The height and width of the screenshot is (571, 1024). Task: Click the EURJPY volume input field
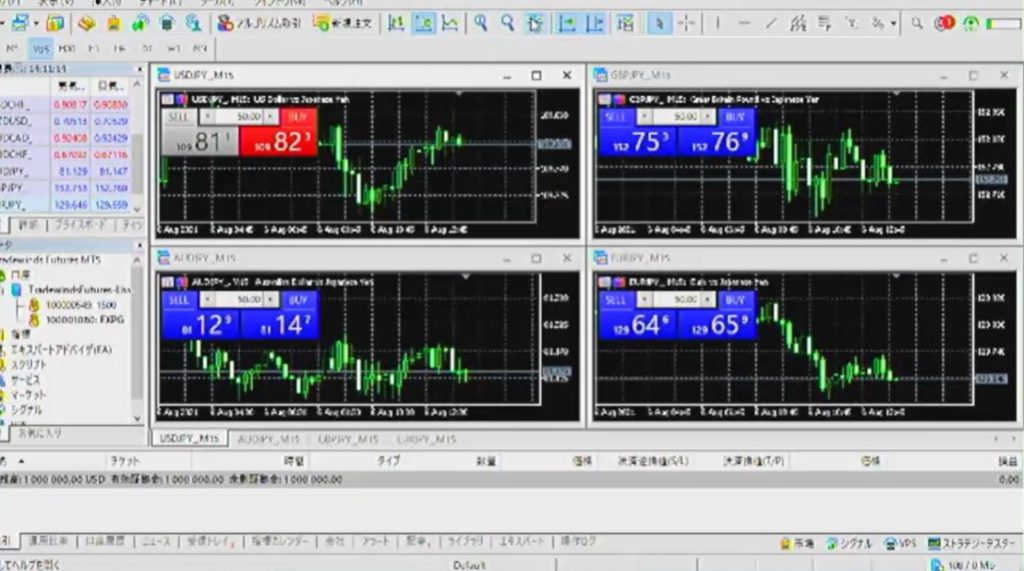pos(684,300)
